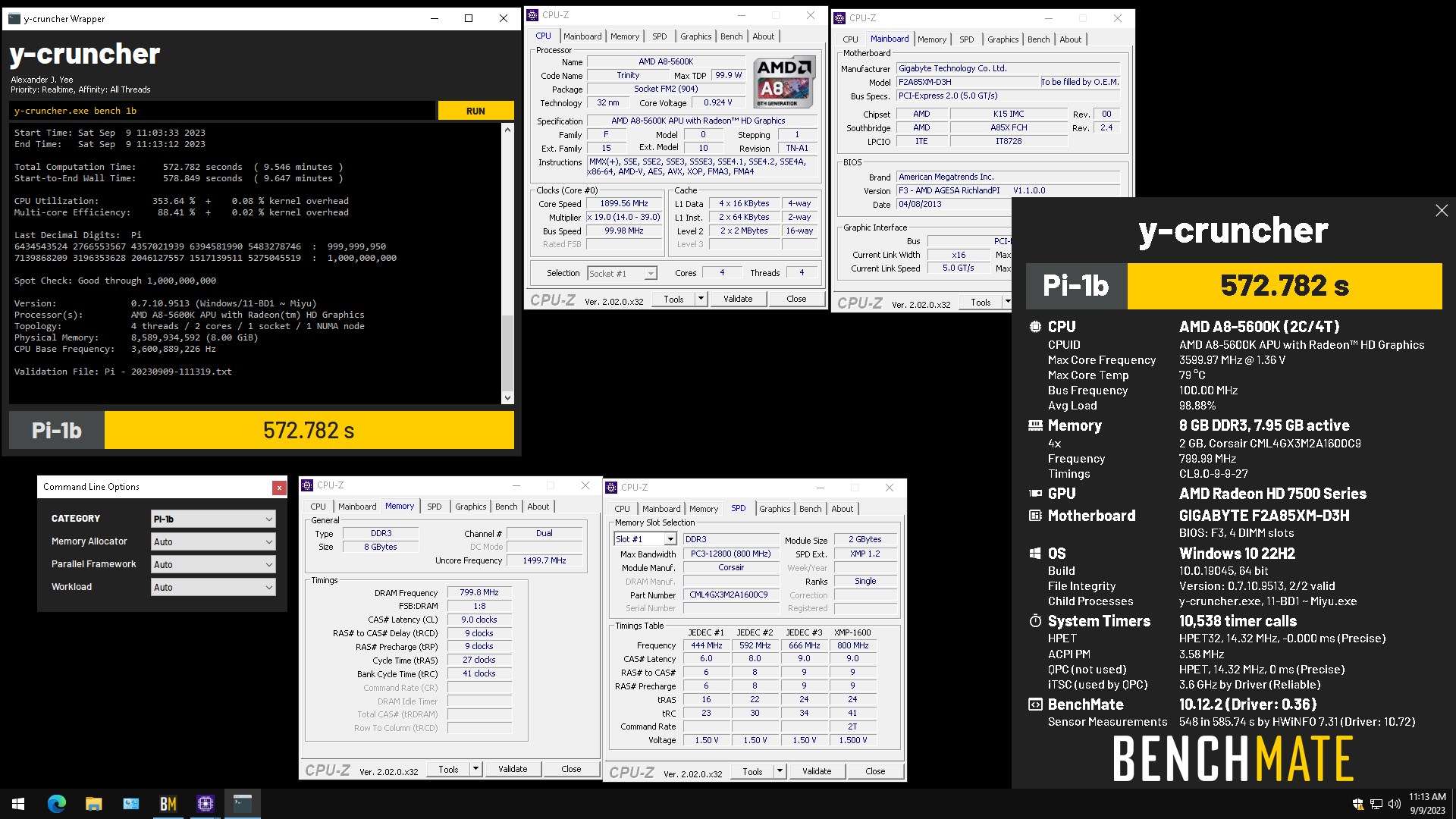The height and width of the screenshot is (819, 1456).
Task: Open the Socket #1 selection dropdown in CPU-Z
Action: (x=622, y=273)
